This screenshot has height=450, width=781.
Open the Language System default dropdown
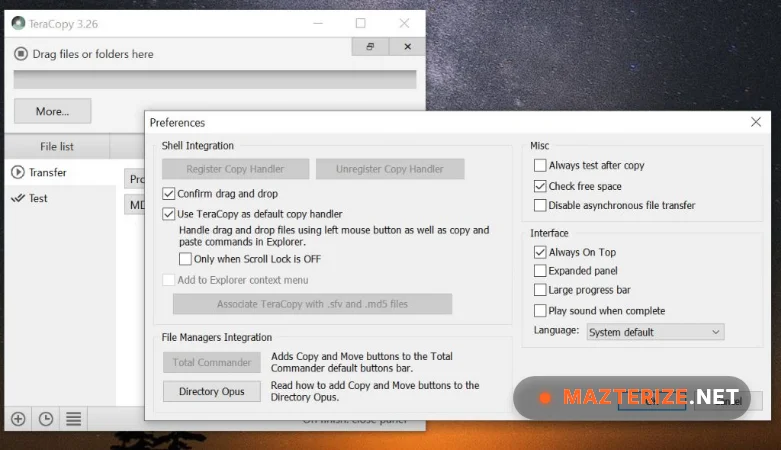(655, 332)
